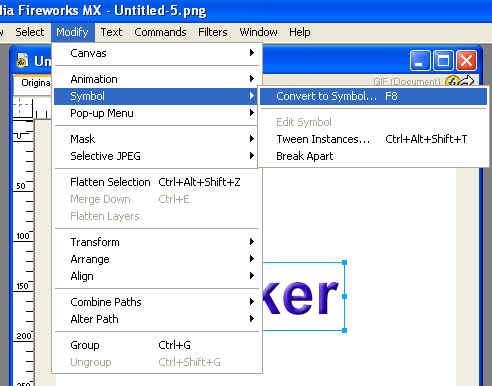Click the vertical ruler near 100 mark
This screenshot has width=492, height=386.
coord(23,236)
